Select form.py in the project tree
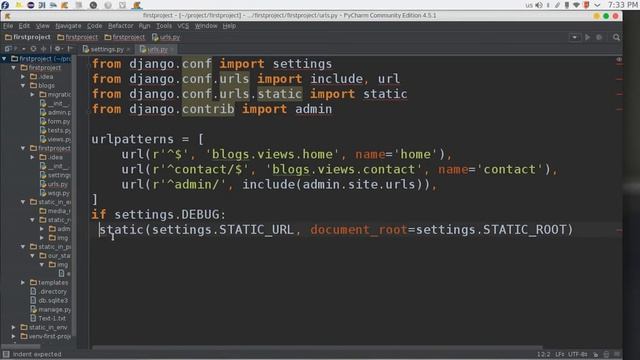The height and width of the screenshot is (360, 640). click(55, 121)
